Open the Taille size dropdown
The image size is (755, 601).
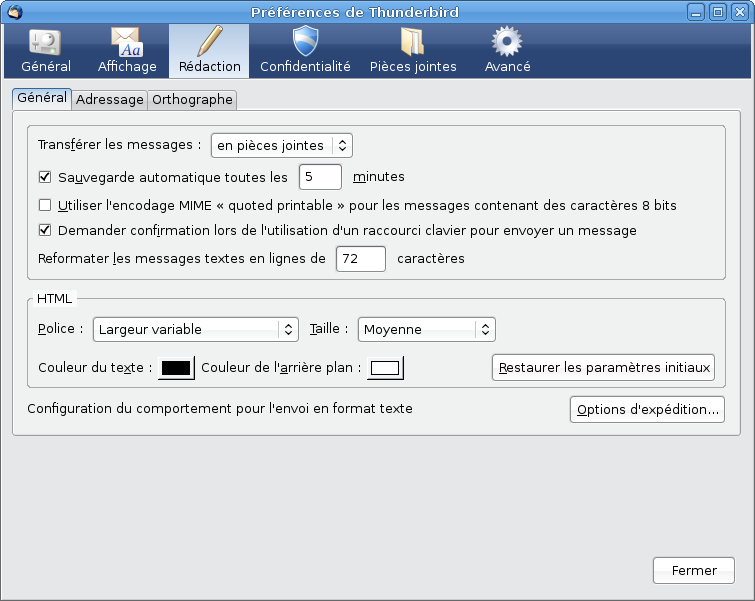pyautogui.click(x=427, y=329)
